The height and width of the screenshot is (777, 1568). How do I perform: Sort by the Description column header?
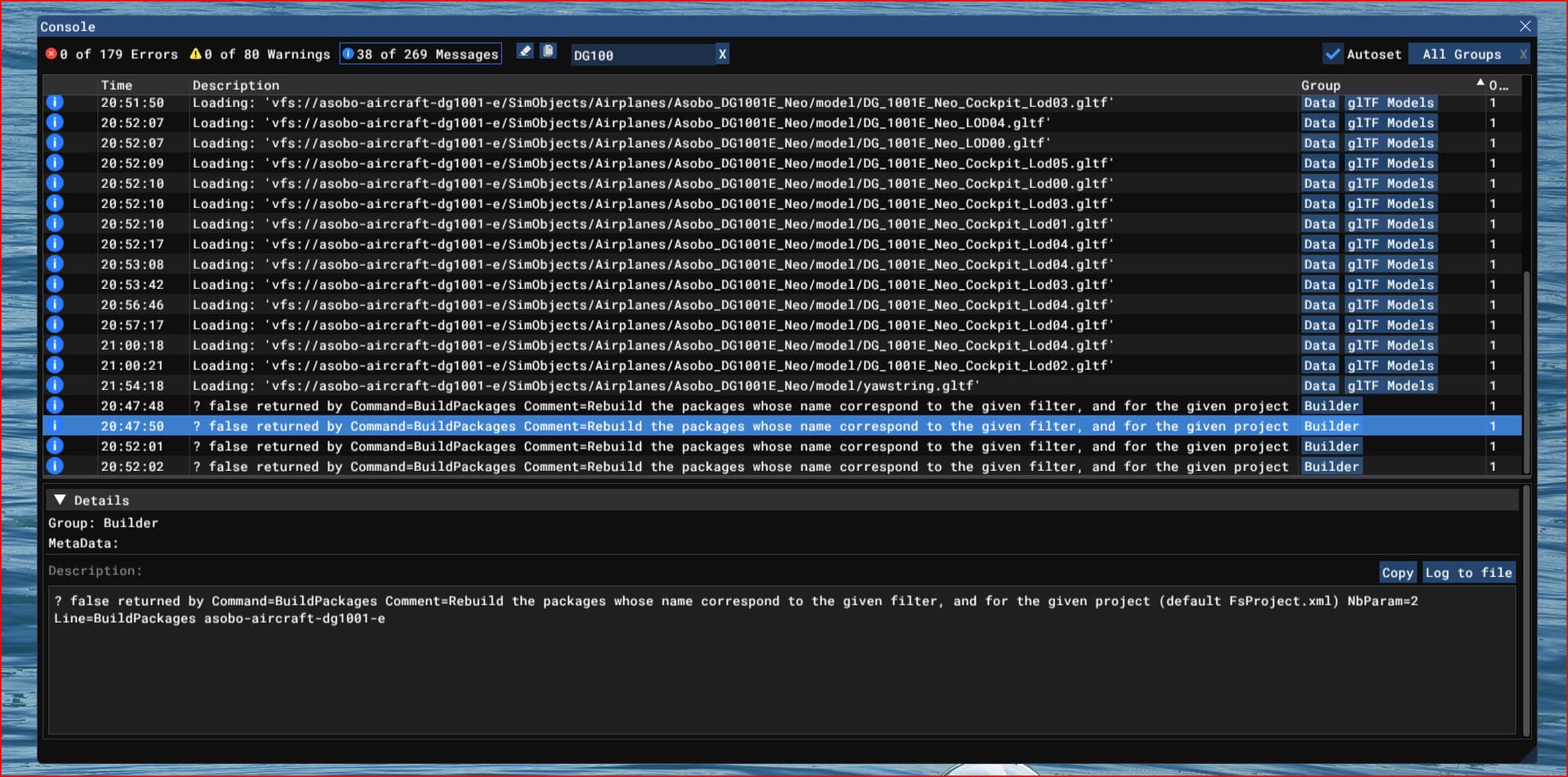[x=235, y=85]
